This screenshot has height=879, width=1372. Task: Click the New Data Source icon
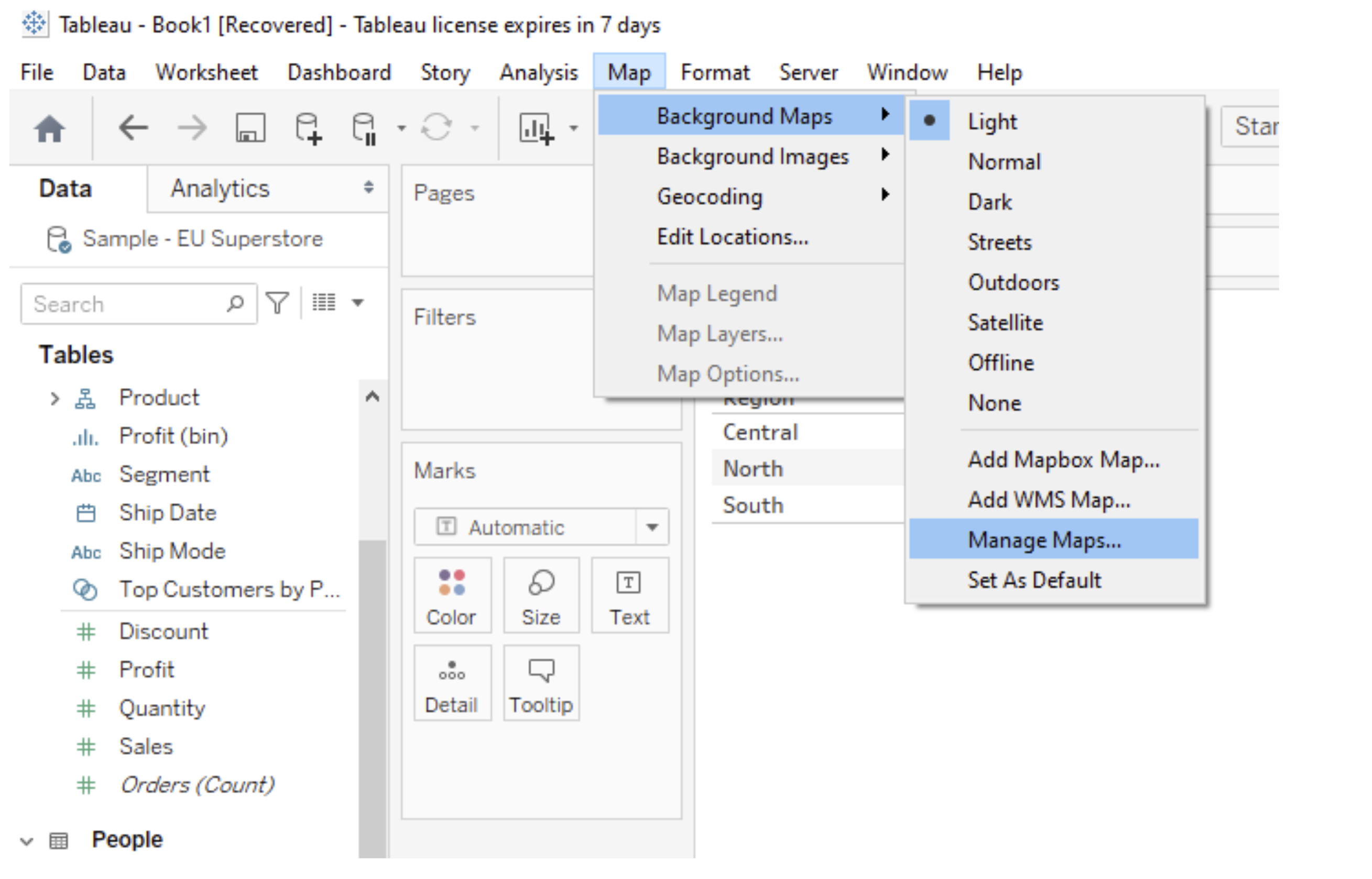[x=308, y=128]
